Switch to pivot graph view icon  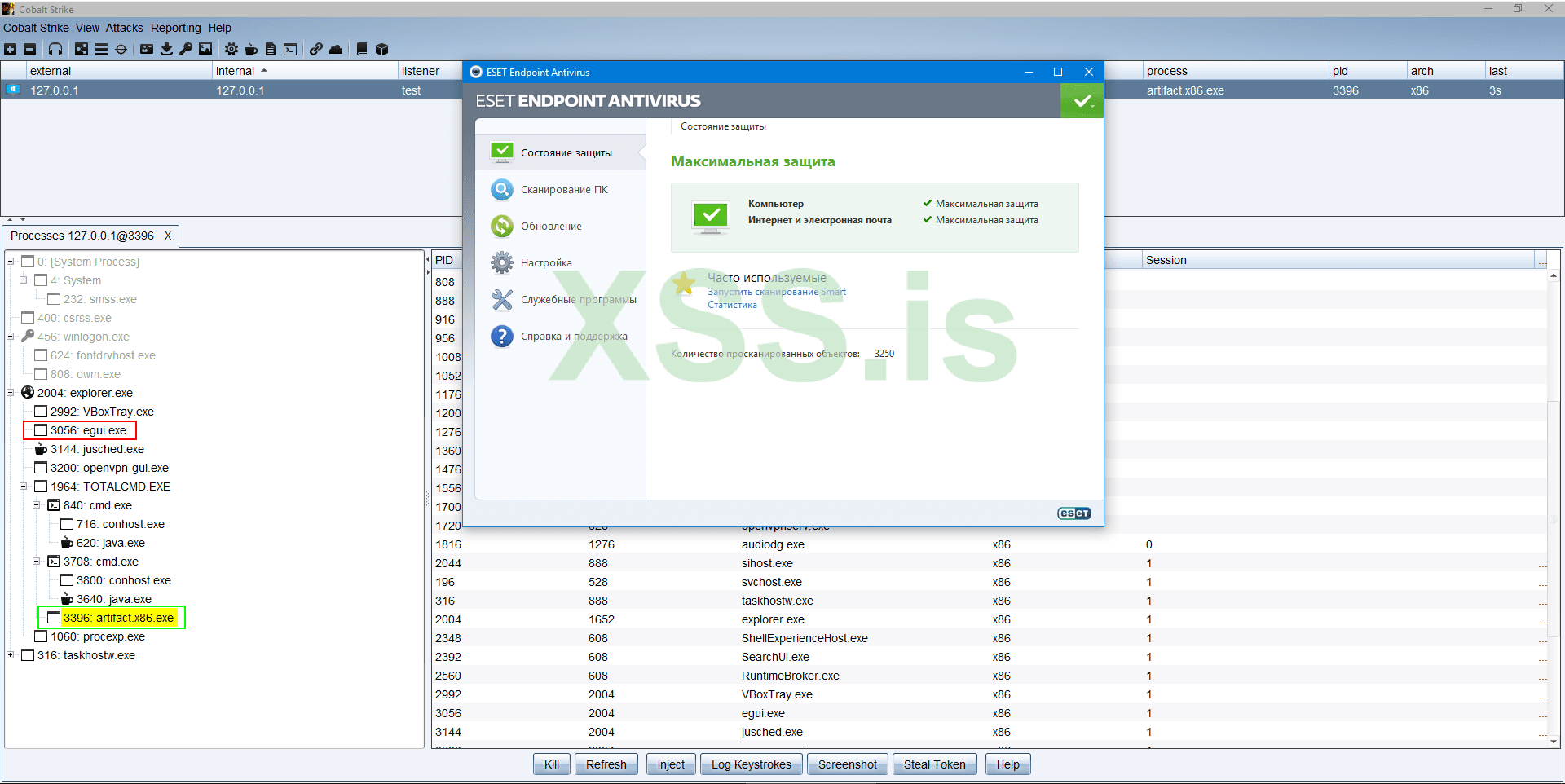(82, 50)
